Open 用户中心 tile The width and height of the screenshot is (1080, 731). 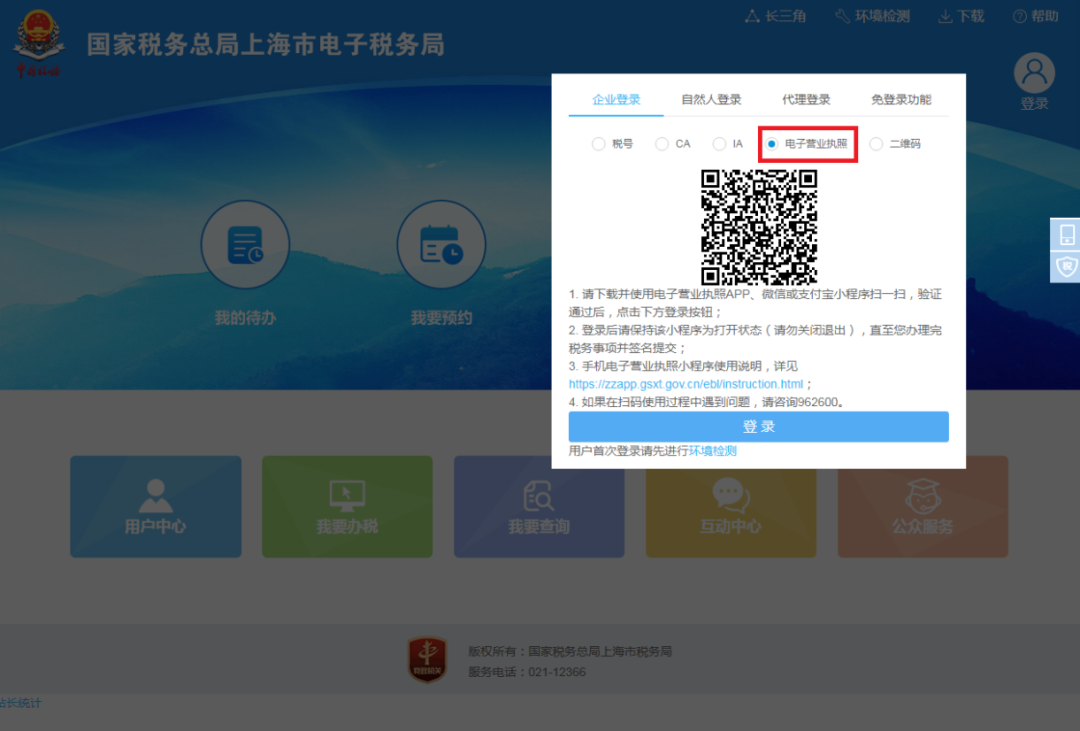[x=156, y=506]
